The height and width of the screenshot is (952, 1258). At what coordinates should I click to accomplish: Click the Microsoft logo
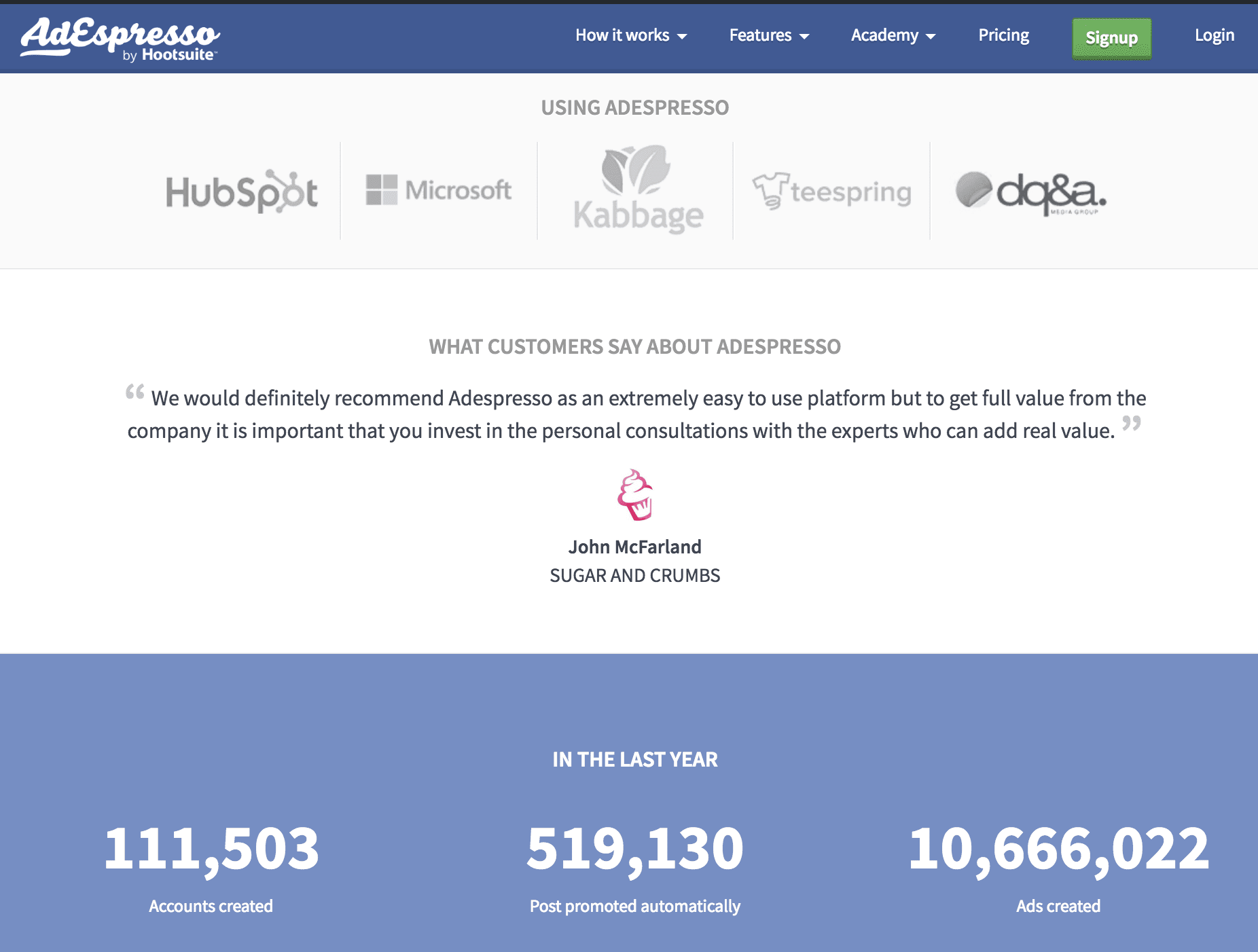coord(439,190)
